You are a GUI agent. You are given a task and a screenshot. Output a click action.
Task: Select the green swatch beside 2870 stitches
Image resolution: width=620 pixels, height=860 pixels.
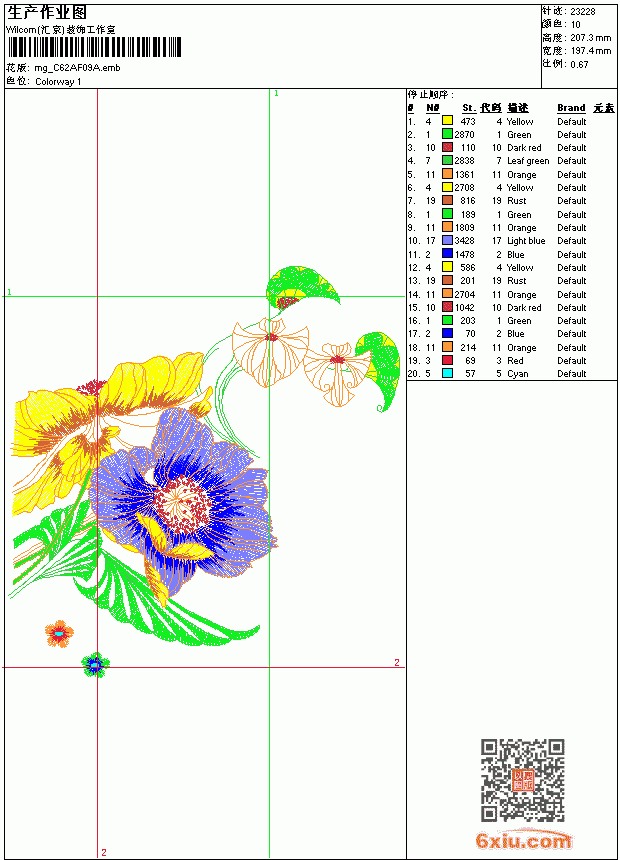[447, 134]
